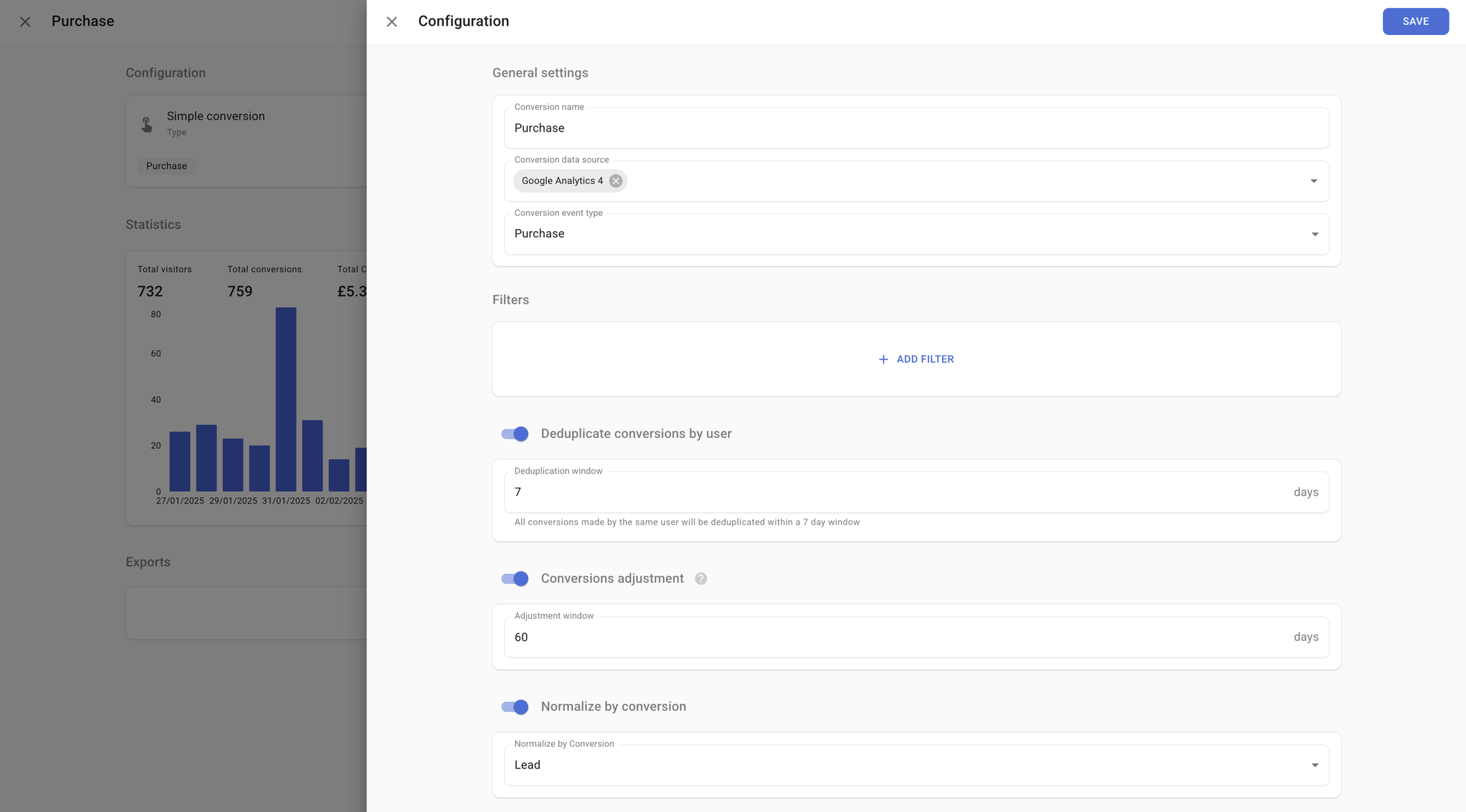Viewport: 1466px width, 812px height.
Task: Turn off Normalize by conversion
Action: pyautogui.click(x=515, y=707)
